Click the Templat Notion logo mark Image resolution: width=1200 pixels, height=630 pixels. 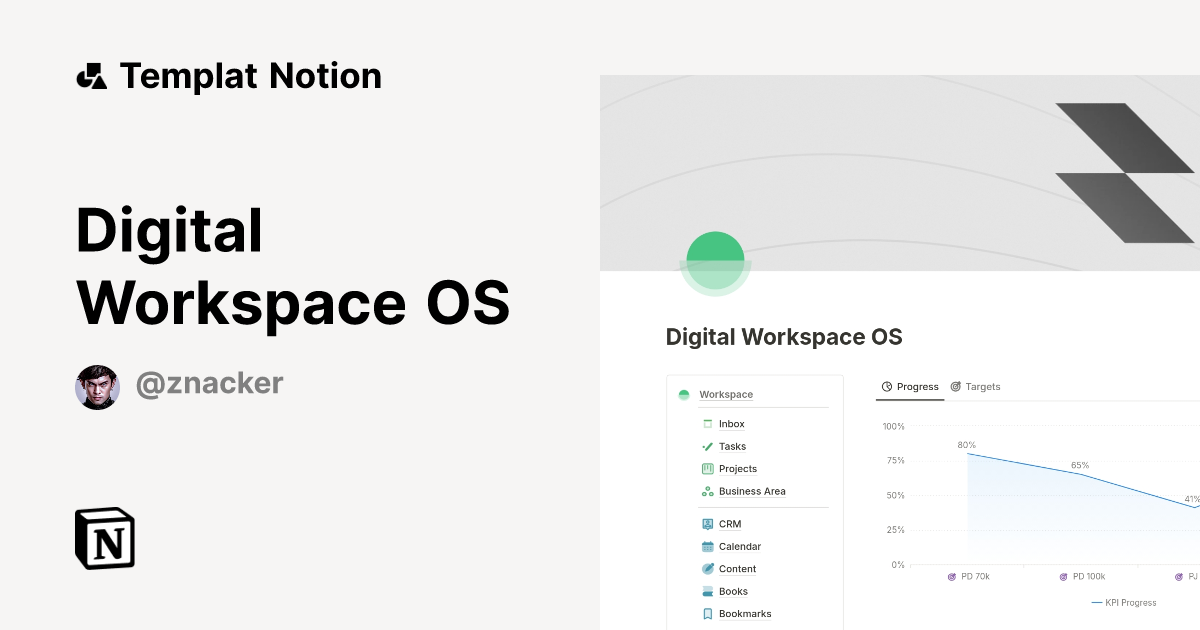click(92, 75)
